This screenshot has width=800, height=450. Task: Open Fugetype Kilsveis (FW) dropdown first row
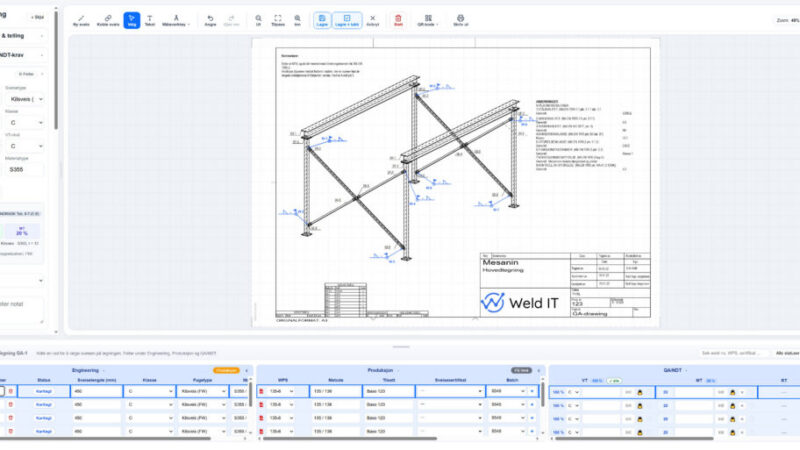point(203,391)
